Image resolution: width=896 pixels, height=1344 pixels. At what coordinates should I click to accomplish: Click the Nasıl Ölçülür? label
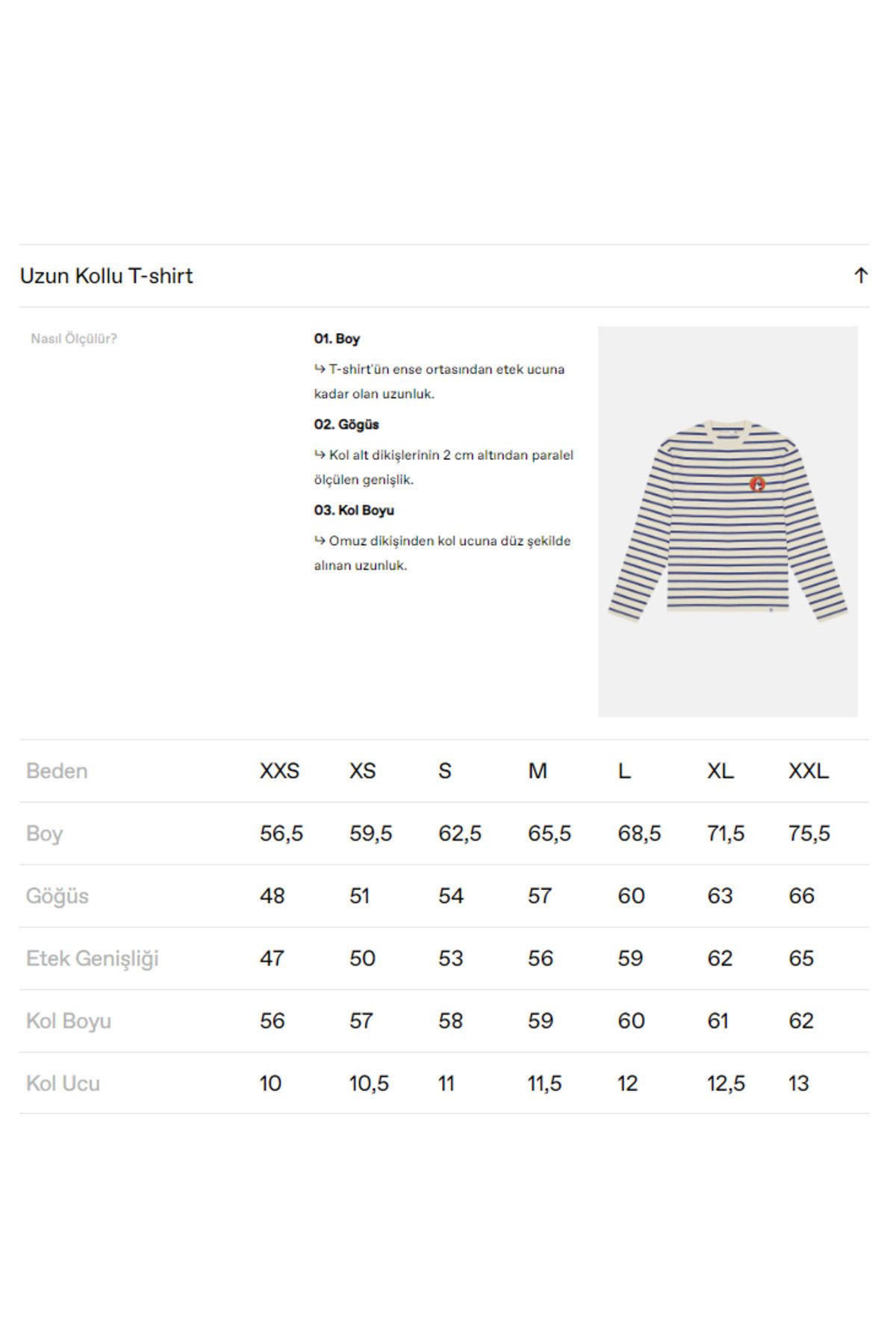tap(74, 338)
